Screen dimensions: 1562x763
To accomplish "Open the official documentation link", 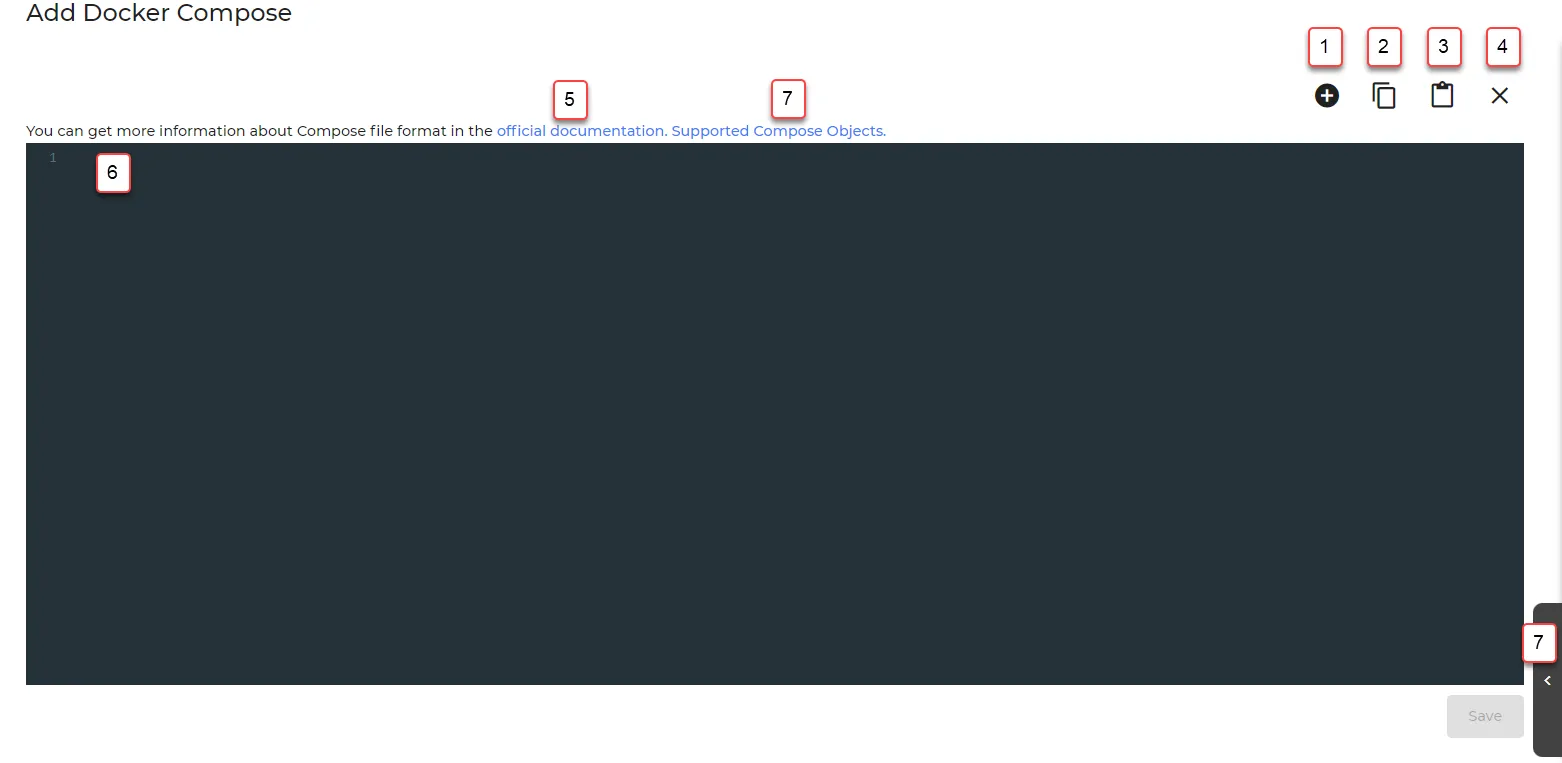I will point(581,131).
